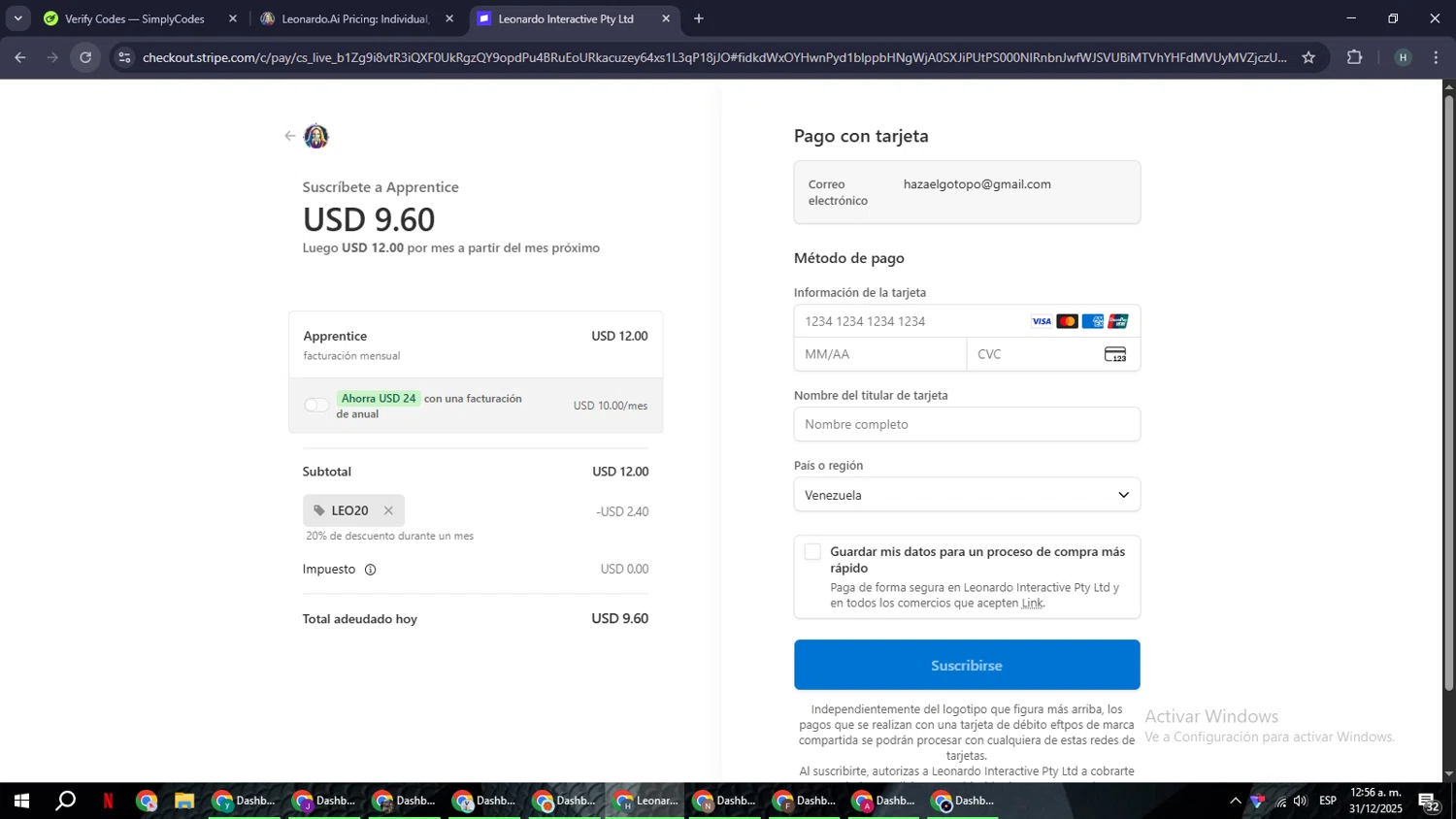Screen dimensions: 1456x819
Task: Switch to the Leonar... Chrome taskbar window
Action: pyautogui.click(x=645, y=802)
